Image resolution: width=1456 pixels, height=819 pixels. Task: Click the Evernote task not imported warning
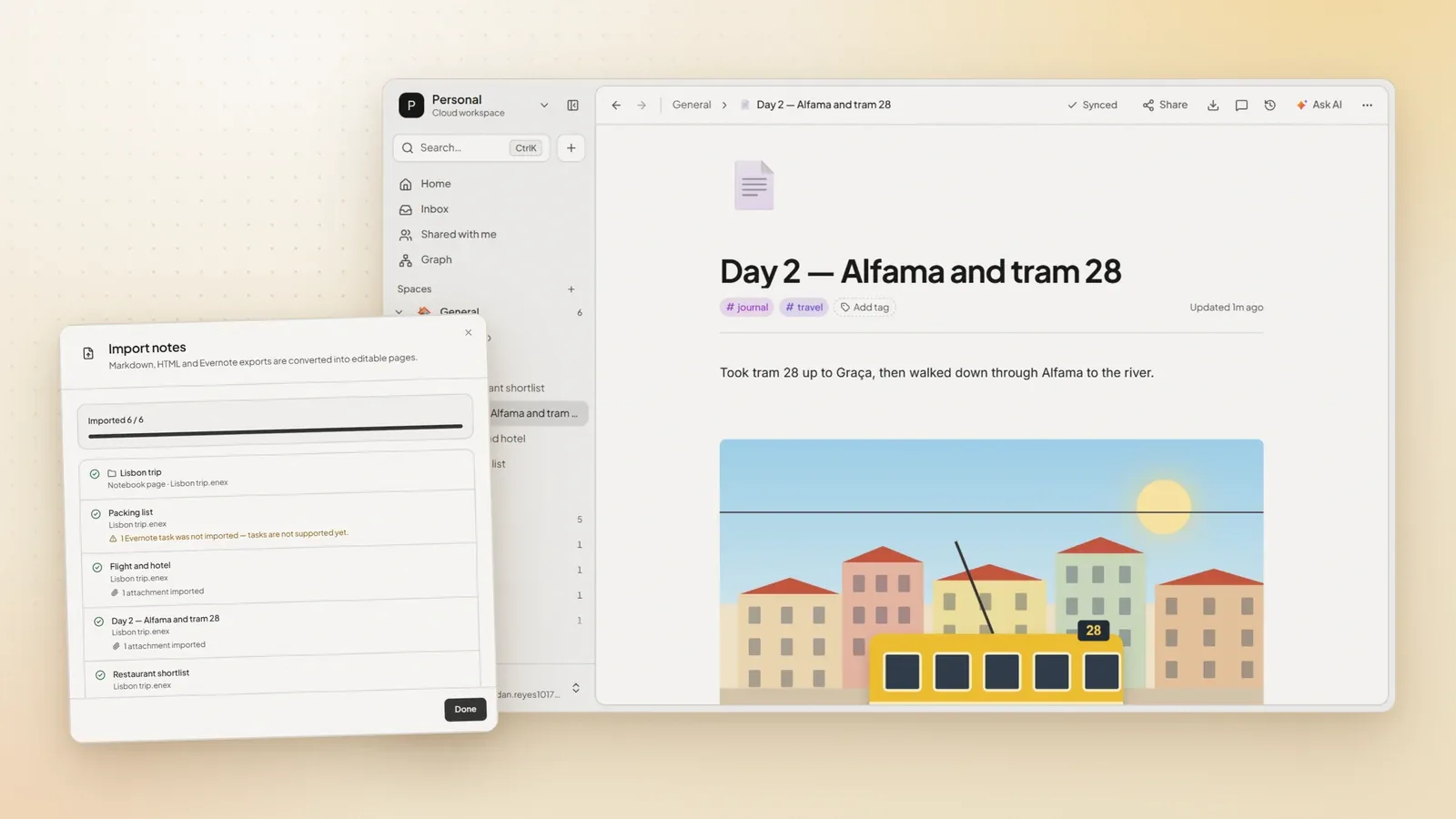(x=228, y=536)
